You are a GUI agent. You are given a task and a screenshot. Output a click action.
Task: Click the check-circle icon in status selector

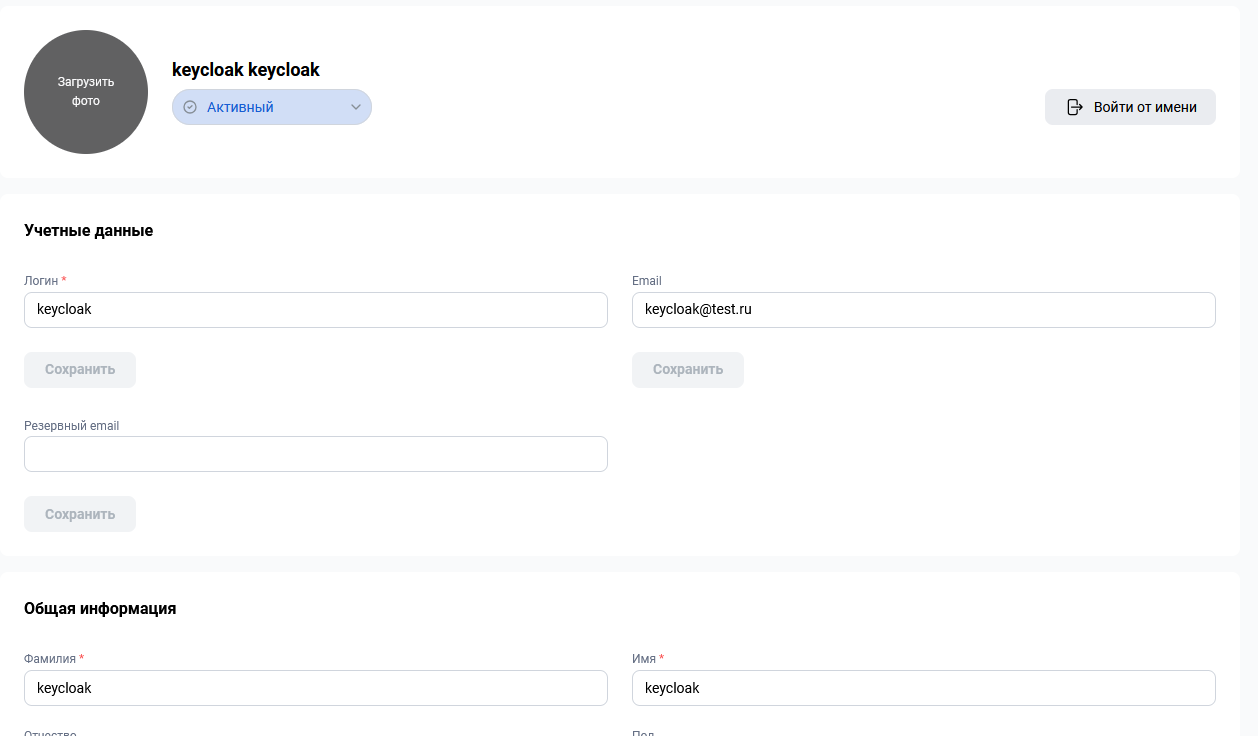tap(190, 107)
